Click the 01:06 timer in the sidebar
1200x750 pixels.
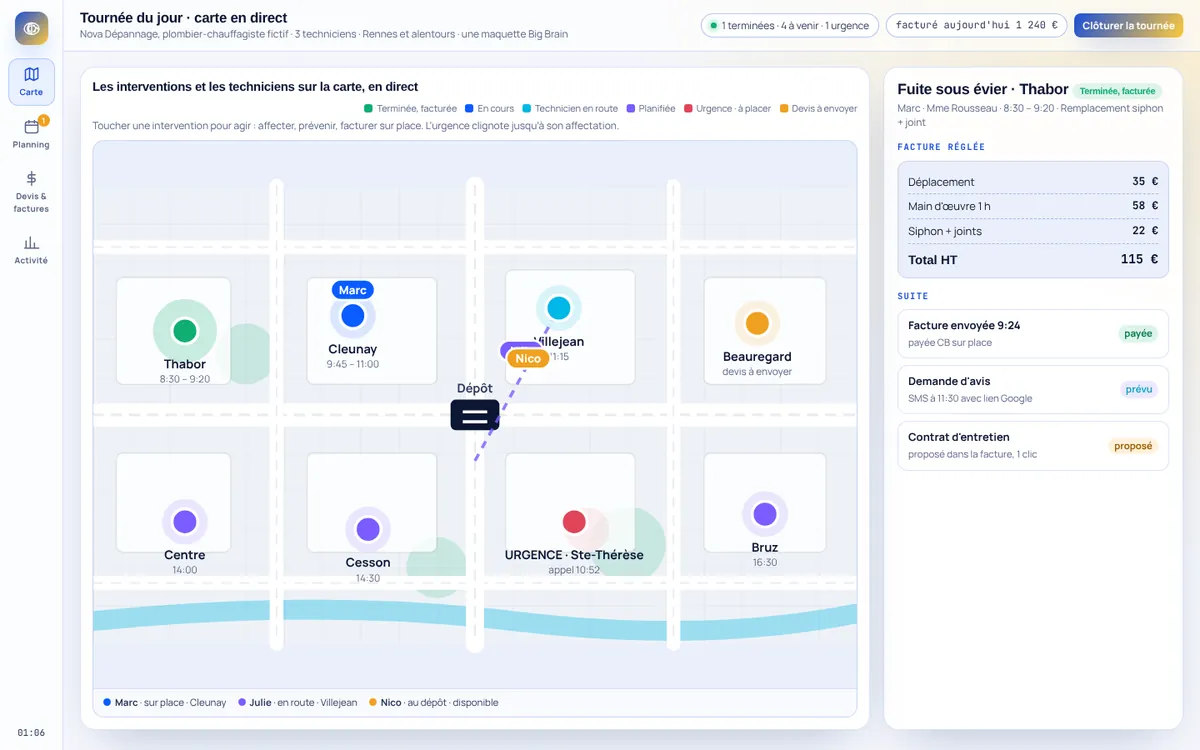pos(31,733)
